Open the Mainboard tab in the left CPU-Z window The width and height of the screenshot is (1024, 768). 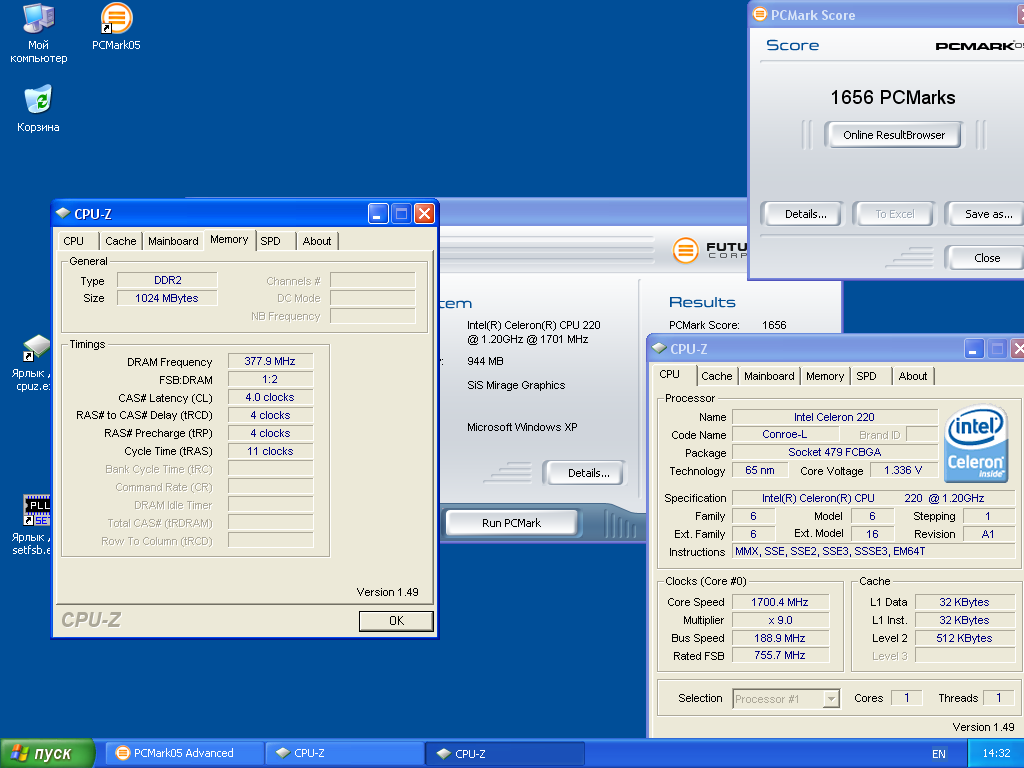(173, 241)
